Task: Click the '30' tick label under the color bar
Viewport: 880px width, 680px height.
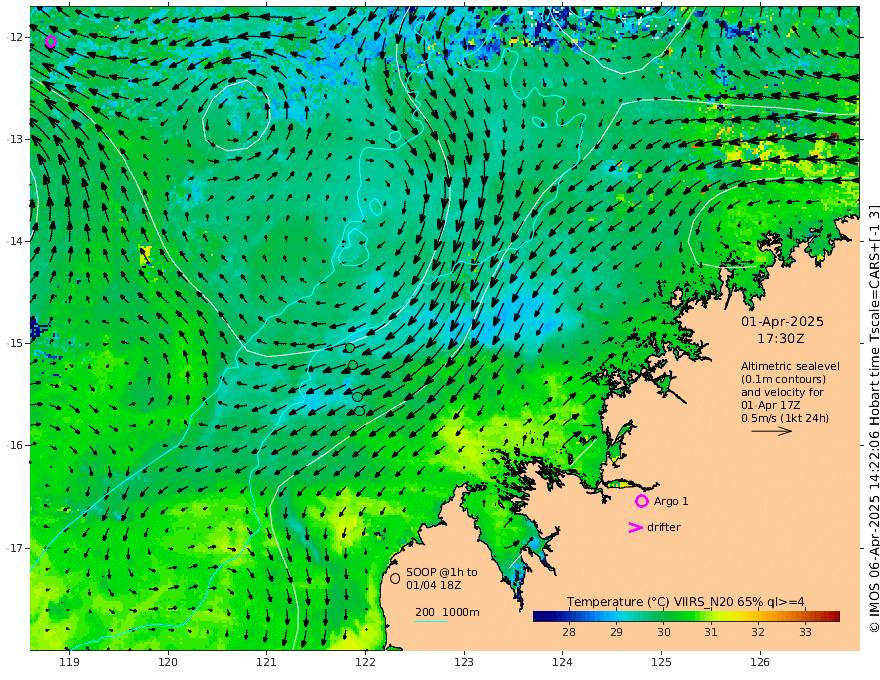Action: tap(663, 632)
